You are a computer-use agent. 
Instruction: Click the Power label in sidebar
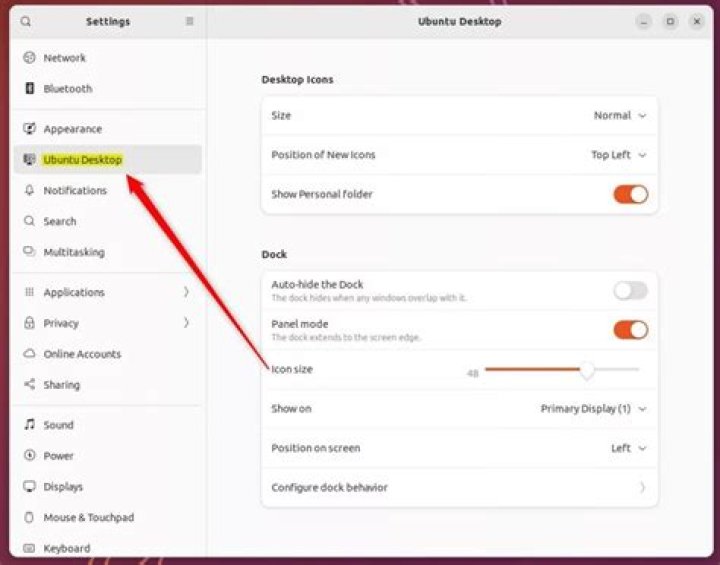click(58, 456)
